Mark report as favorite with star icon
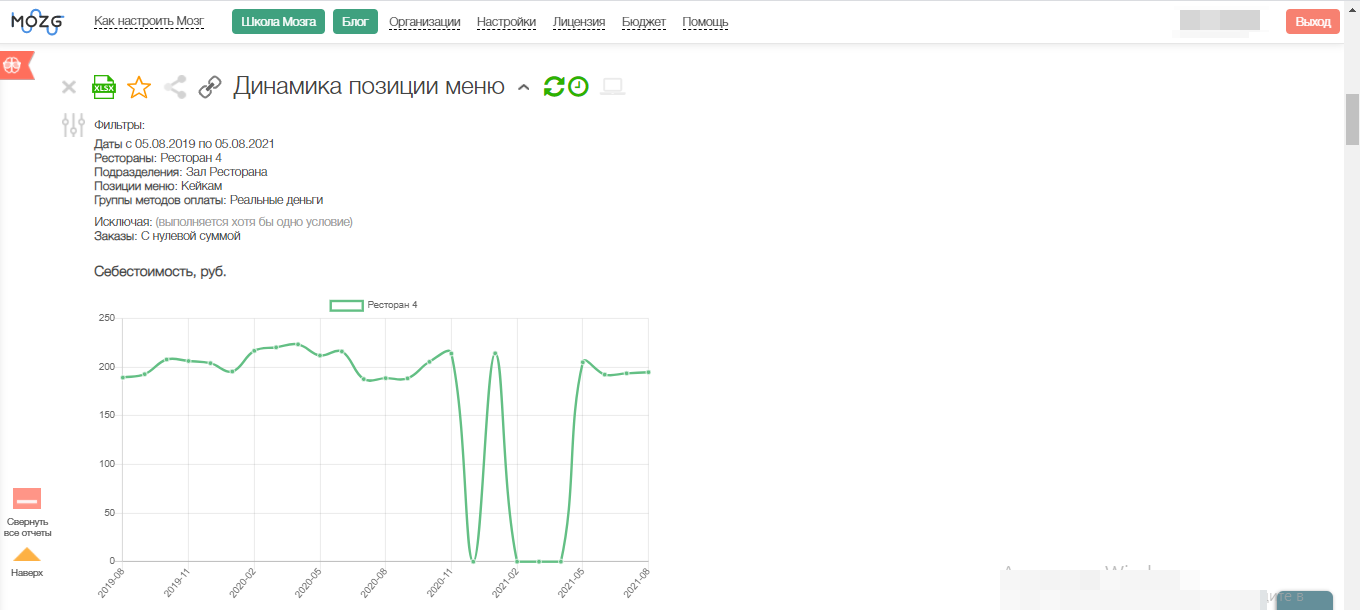Viewport: 1360px width, 610px height. (x=139, y=87)
